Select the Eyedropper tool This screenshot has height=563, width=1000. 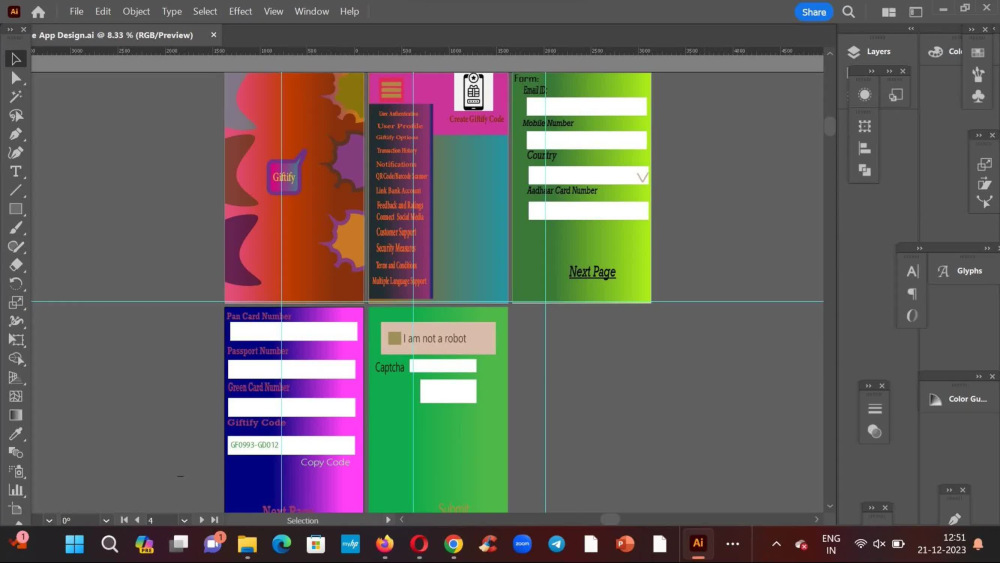point(16,434)
